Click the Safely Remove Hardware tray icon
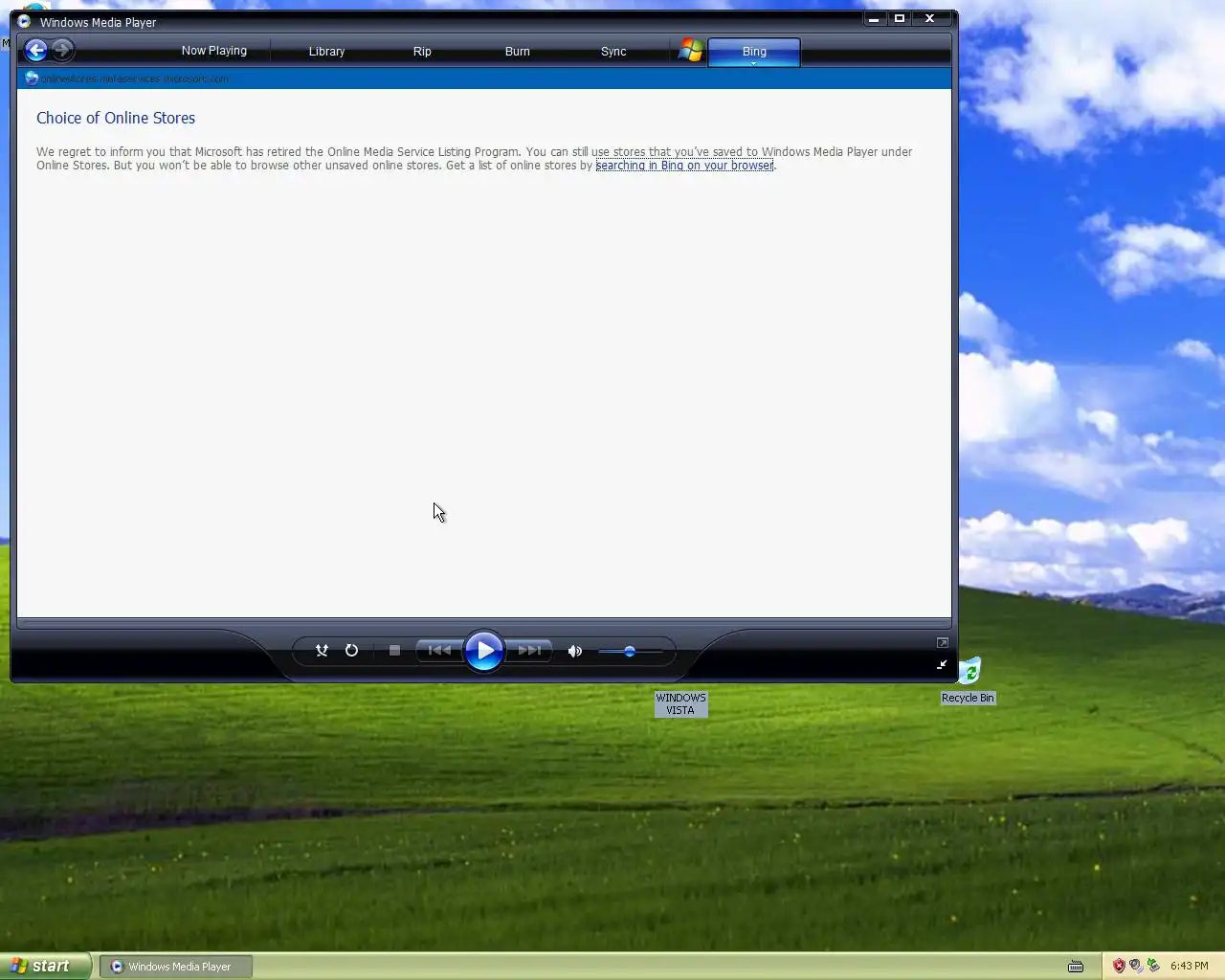This screenshot has height=980, width=1225. [1153, 966]
